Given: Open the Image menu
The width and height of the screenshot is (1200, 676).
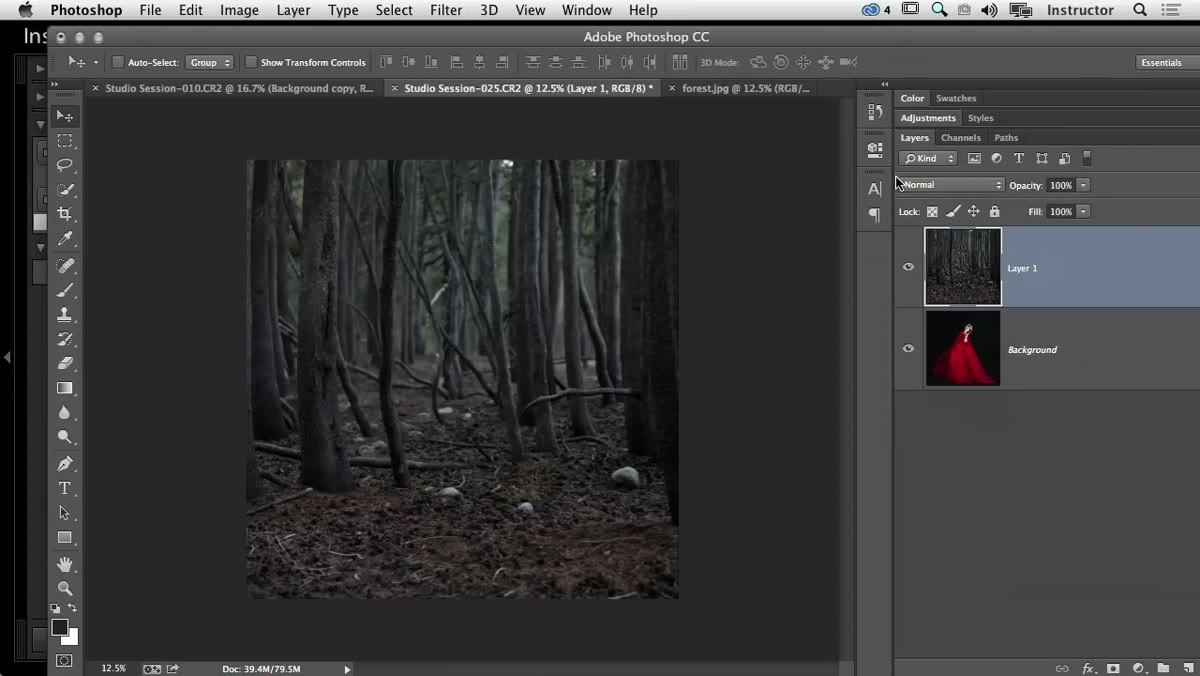Looking at the screenshot, I should [x=239, y=10].
